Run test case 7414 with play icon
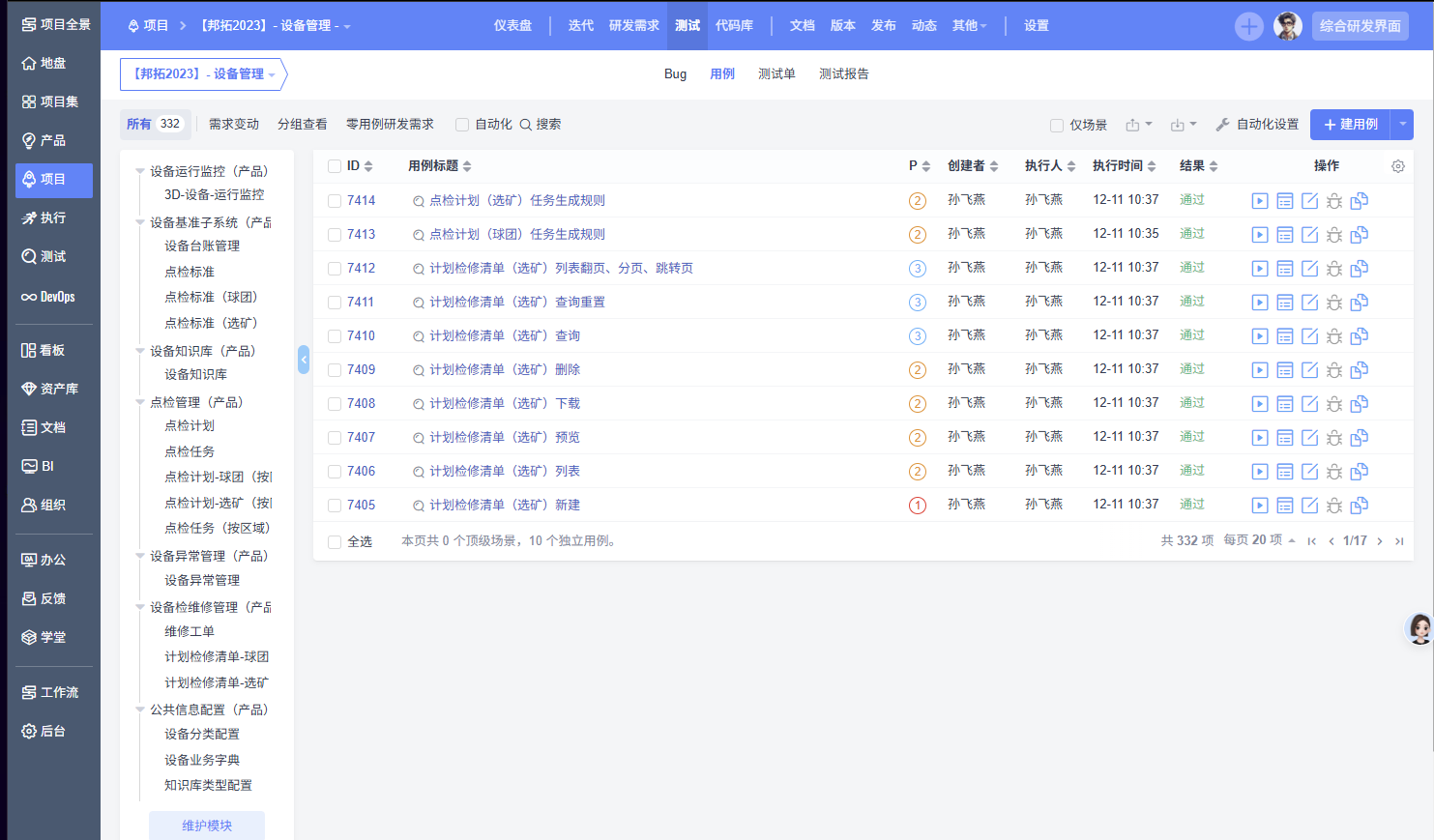The width and height of the screenshot is (1434, 840). click(1259, 201)
